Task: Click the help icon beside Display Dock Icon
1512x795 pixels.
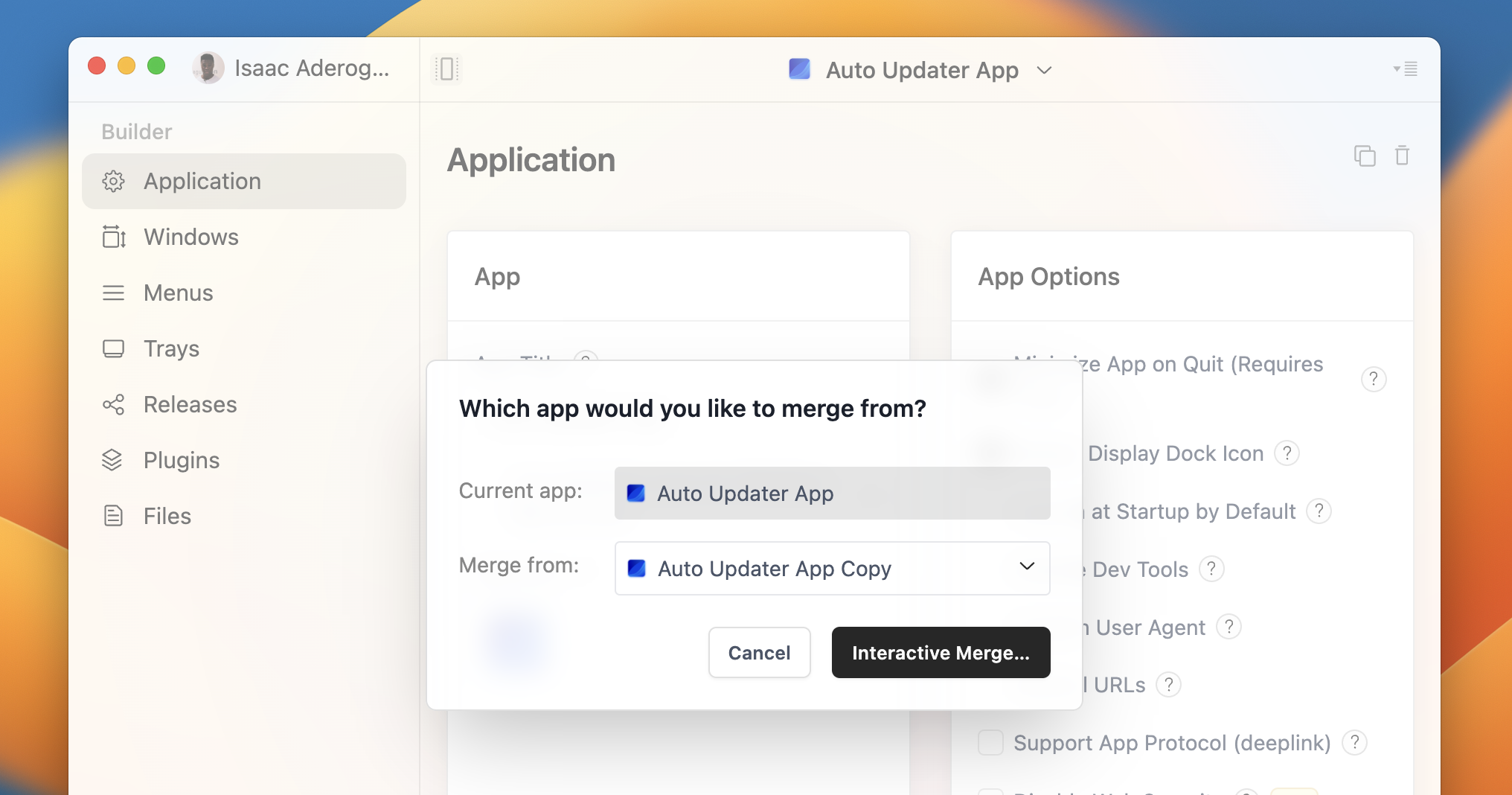Action: coord(1288,453)
